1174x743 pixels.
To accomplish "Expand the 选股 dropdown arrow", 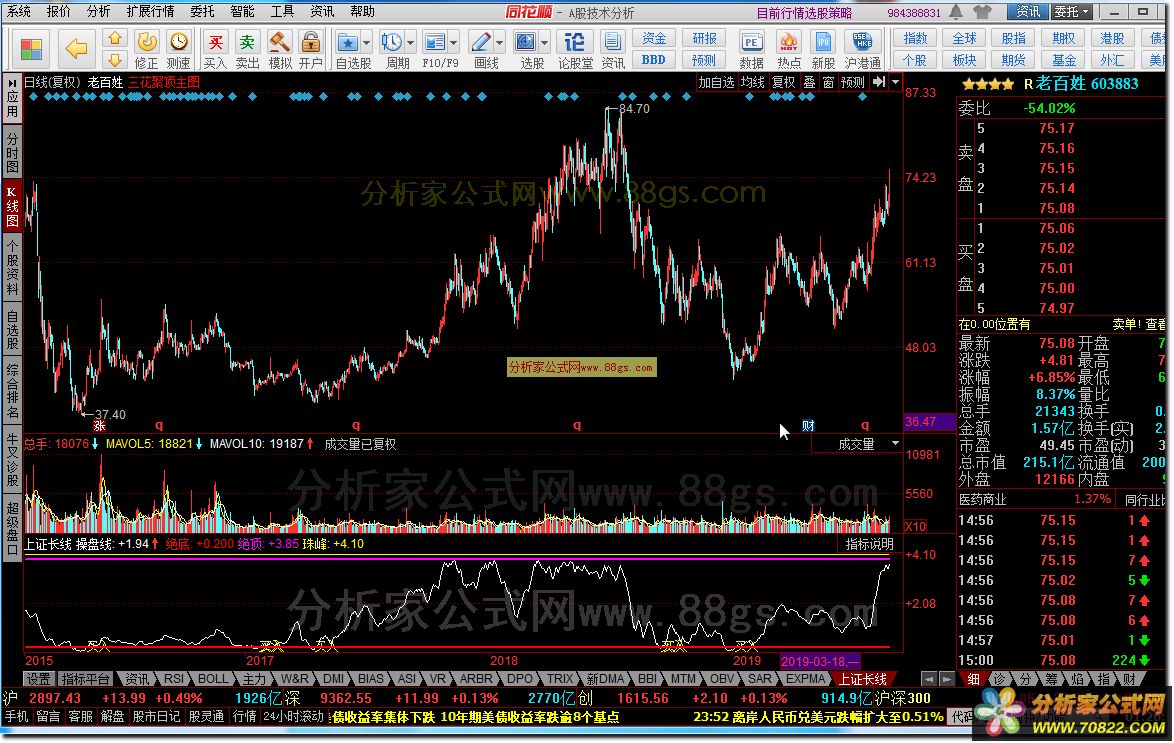I will coord(544,43).
